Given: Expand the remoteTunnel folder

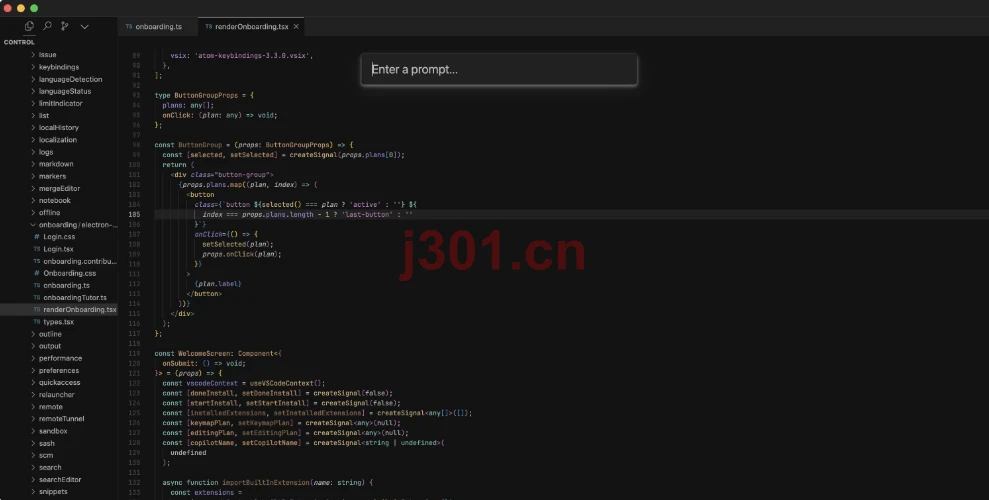Looking at the screenshot, I should click(59, 419).
